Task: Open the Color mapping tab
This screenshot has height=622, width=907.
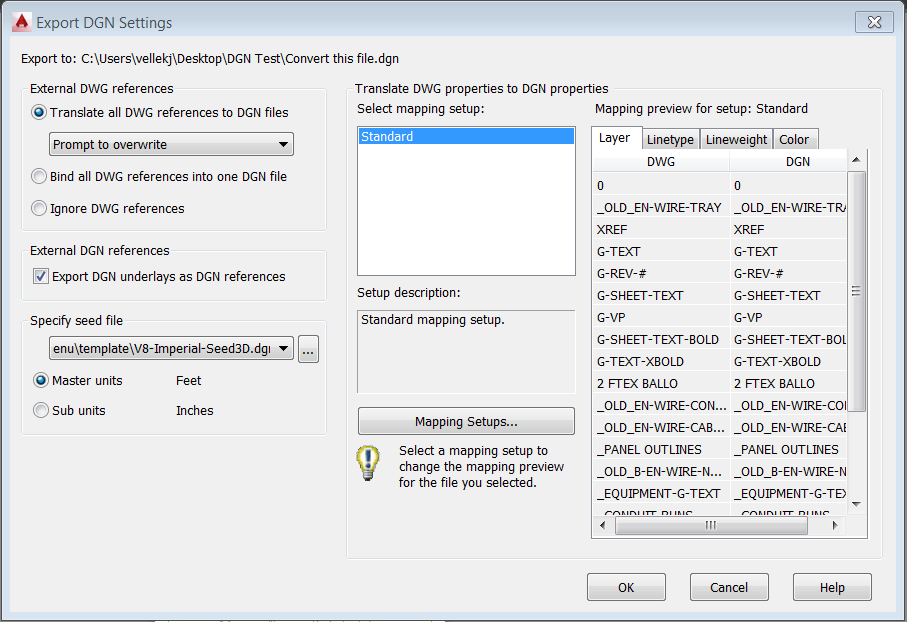Action: [795, 138]
